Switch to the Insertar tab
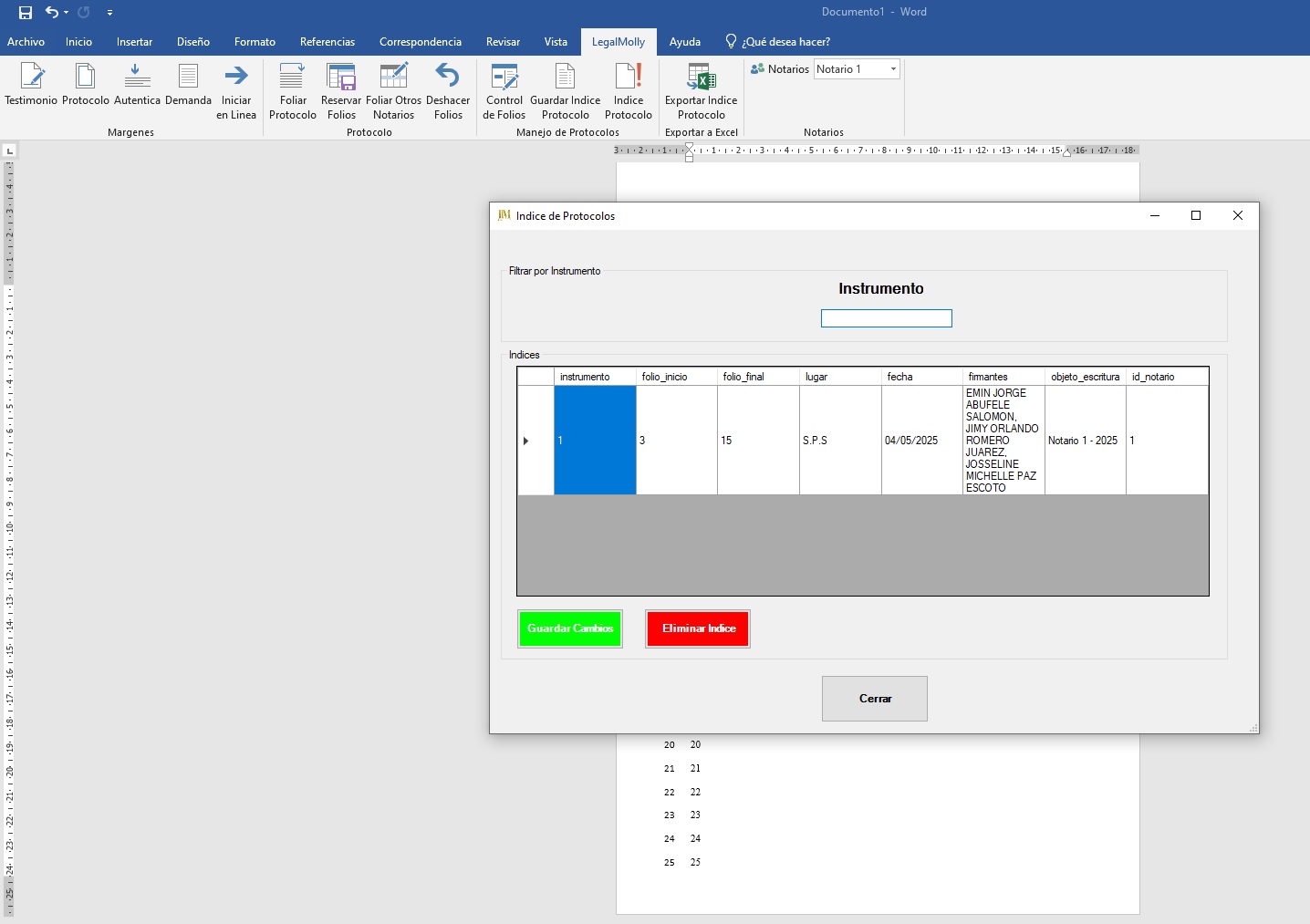Screen dimensions: 1310x924 tap(135, 42)
